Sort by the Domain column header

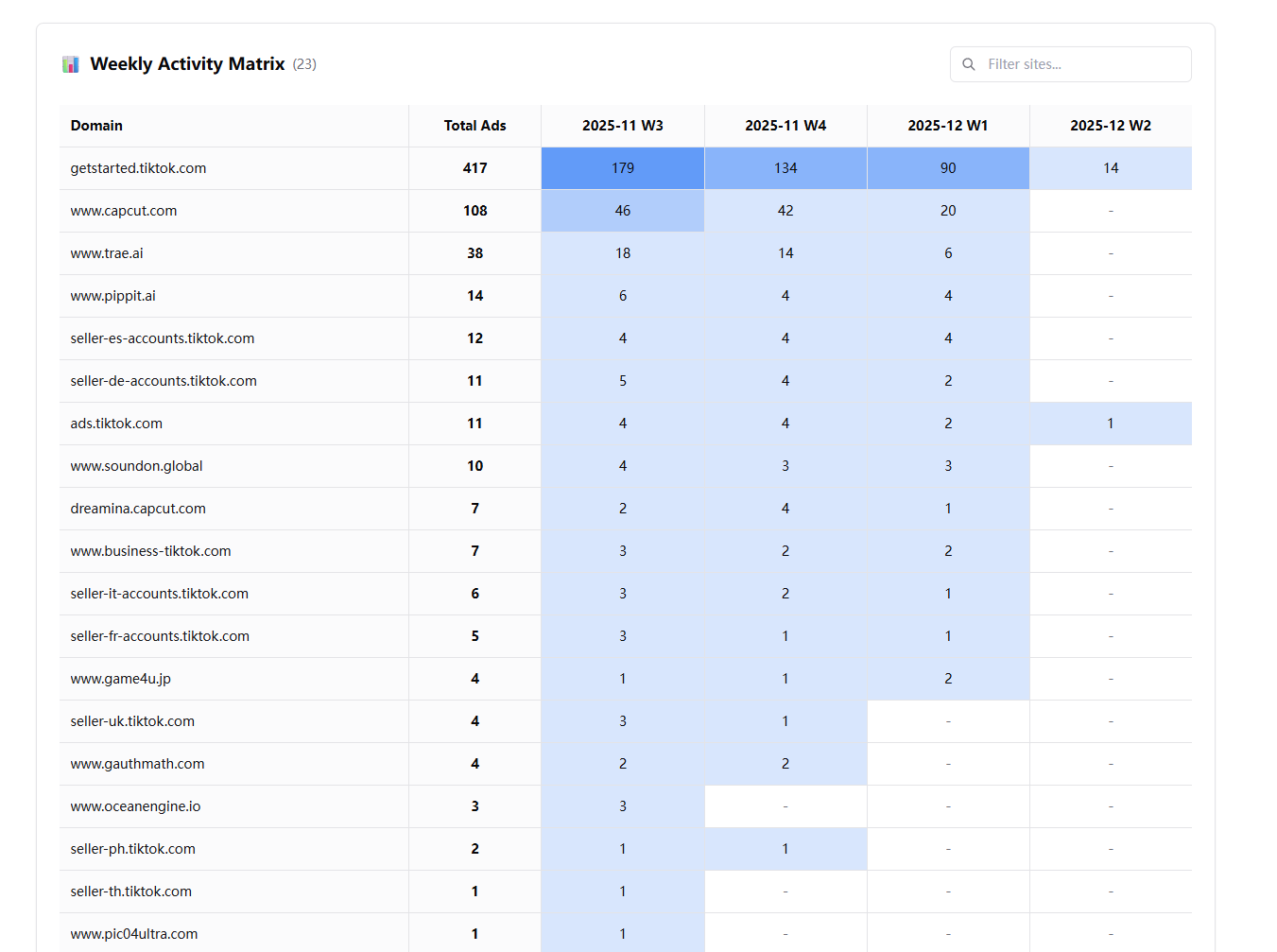click(96, 126)
